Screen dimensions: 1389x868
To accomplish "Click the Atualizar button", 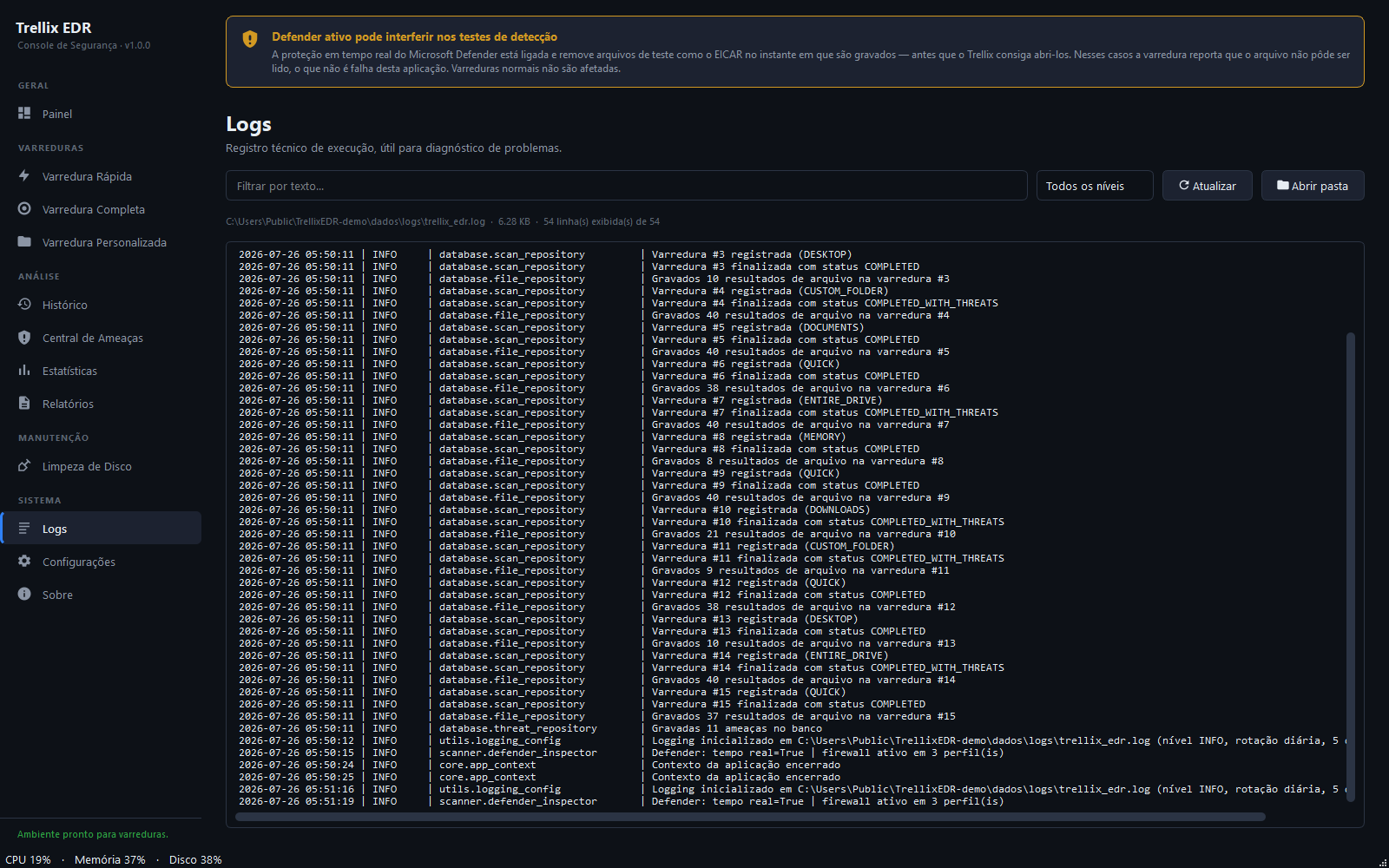I will pyautogui.click(x=1207, y=186).
